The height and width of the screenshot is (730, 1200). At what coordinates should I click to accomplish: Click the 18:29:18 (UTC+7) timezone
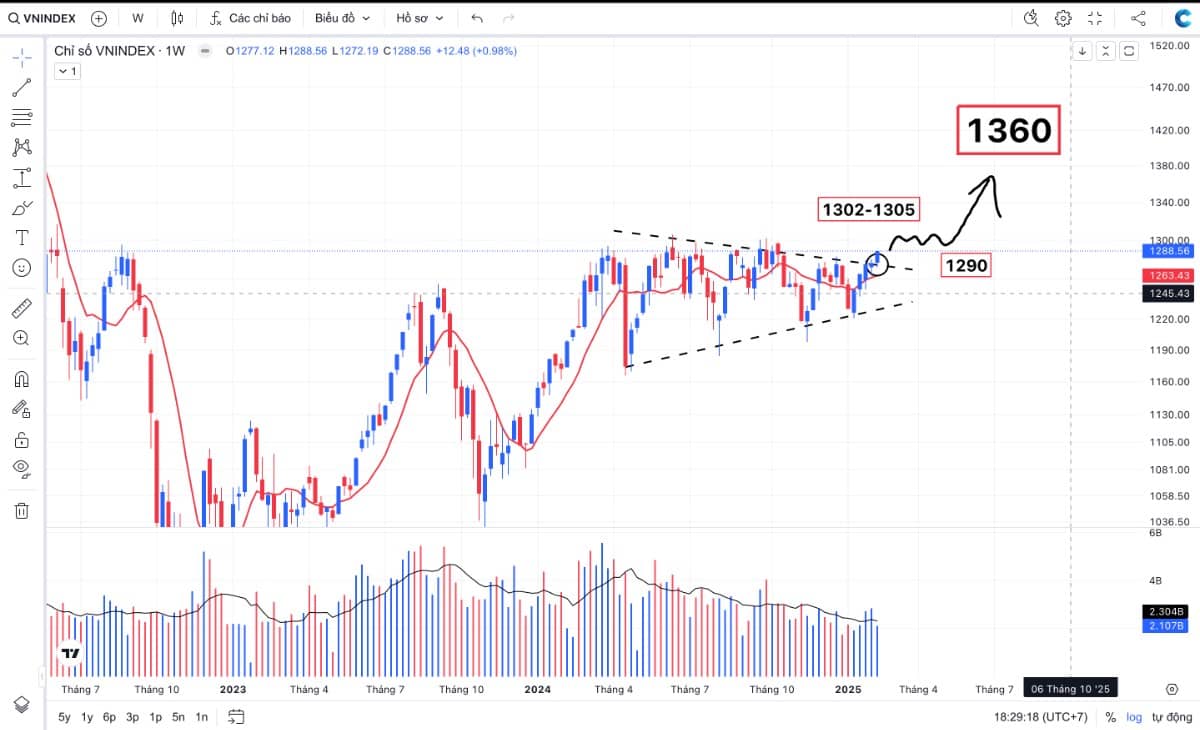click(x=1042, y=717)
